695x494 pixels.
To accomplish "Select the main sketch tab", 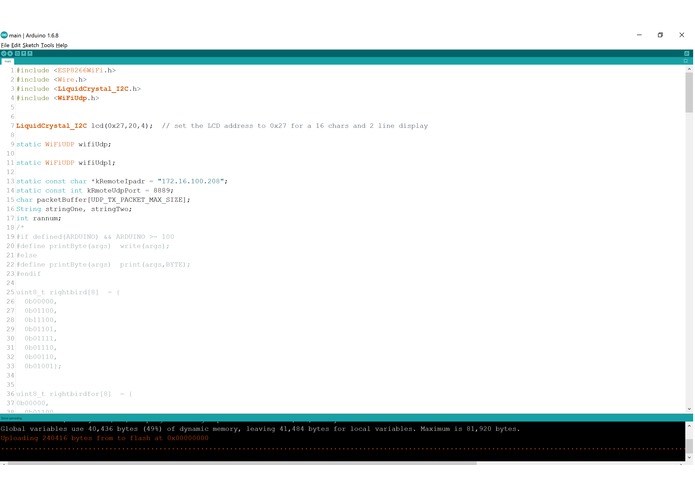I will pyautogui.click(x=8, y=61).
